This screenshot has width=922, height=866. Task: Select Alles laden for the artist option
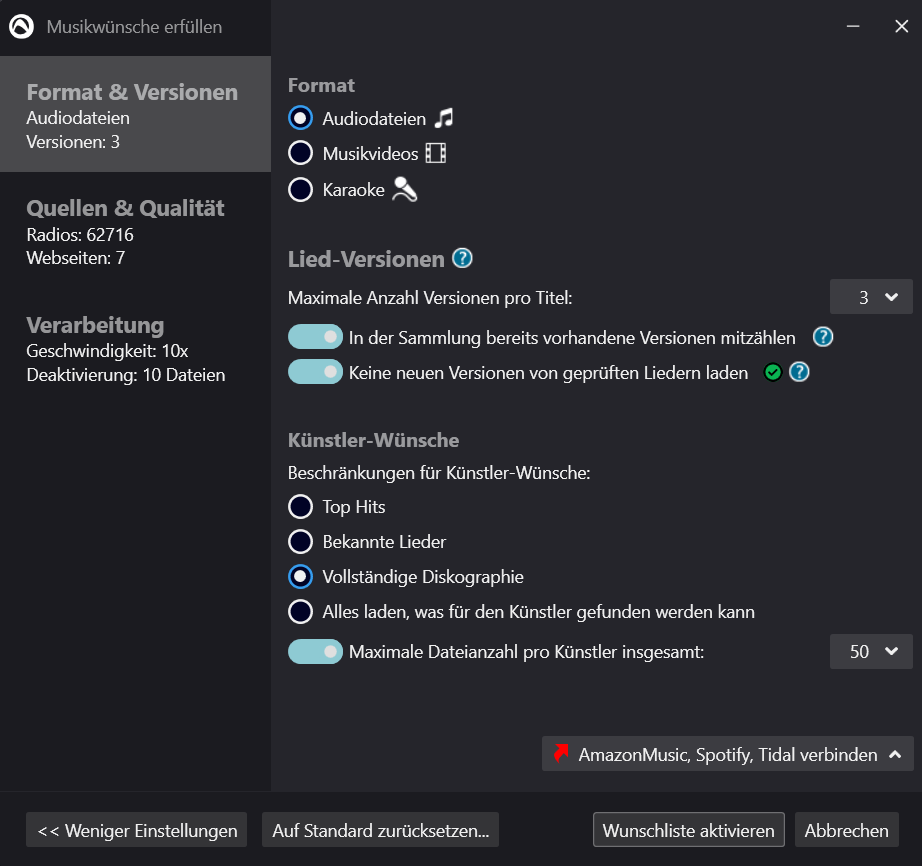pyautogui.click(x=300, y=612)
